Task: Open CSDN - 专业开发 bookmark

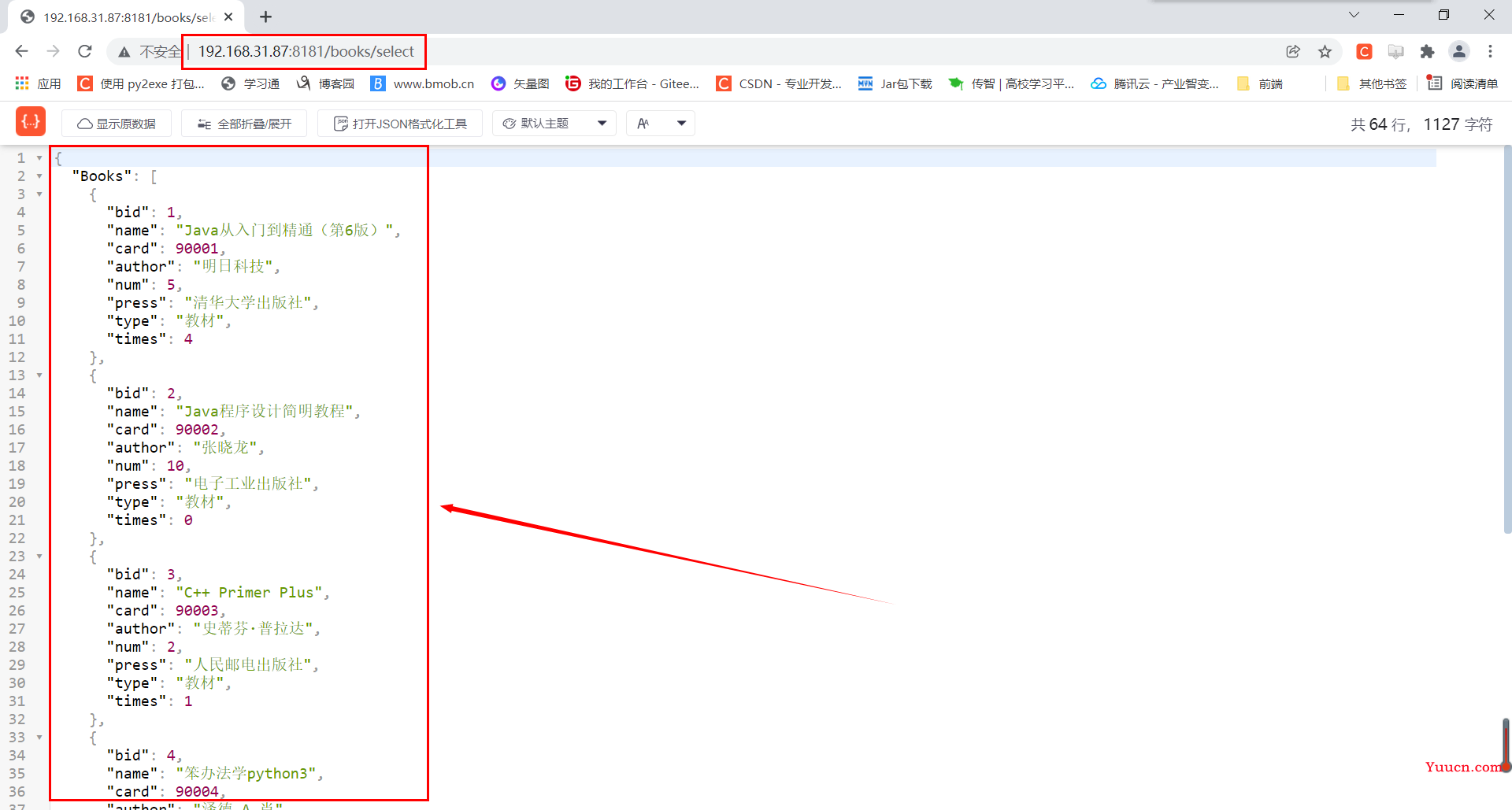Action: 779,83
